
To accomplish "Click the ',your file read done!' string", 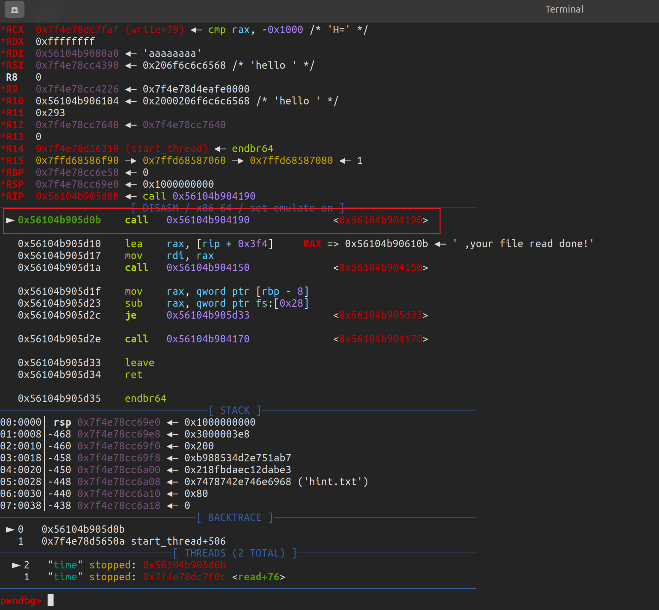I will (523, 244).
